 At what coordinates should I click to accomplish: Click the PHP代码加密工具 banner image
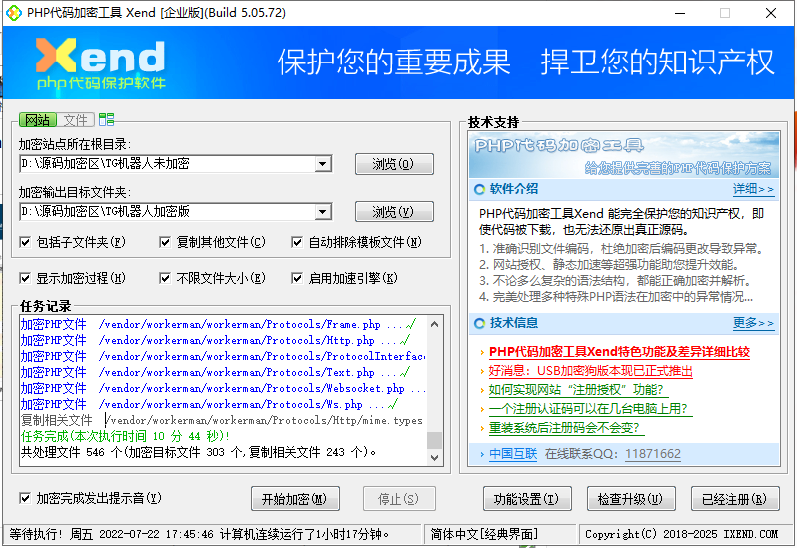[x=624, y=155]
